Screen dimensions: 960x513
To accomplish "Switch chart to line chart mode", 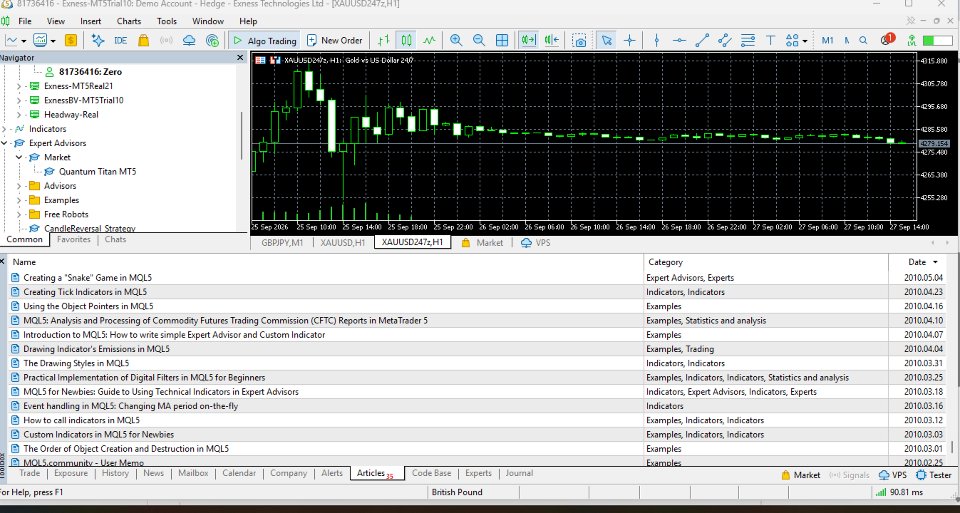I will click(x=429, y=40).
